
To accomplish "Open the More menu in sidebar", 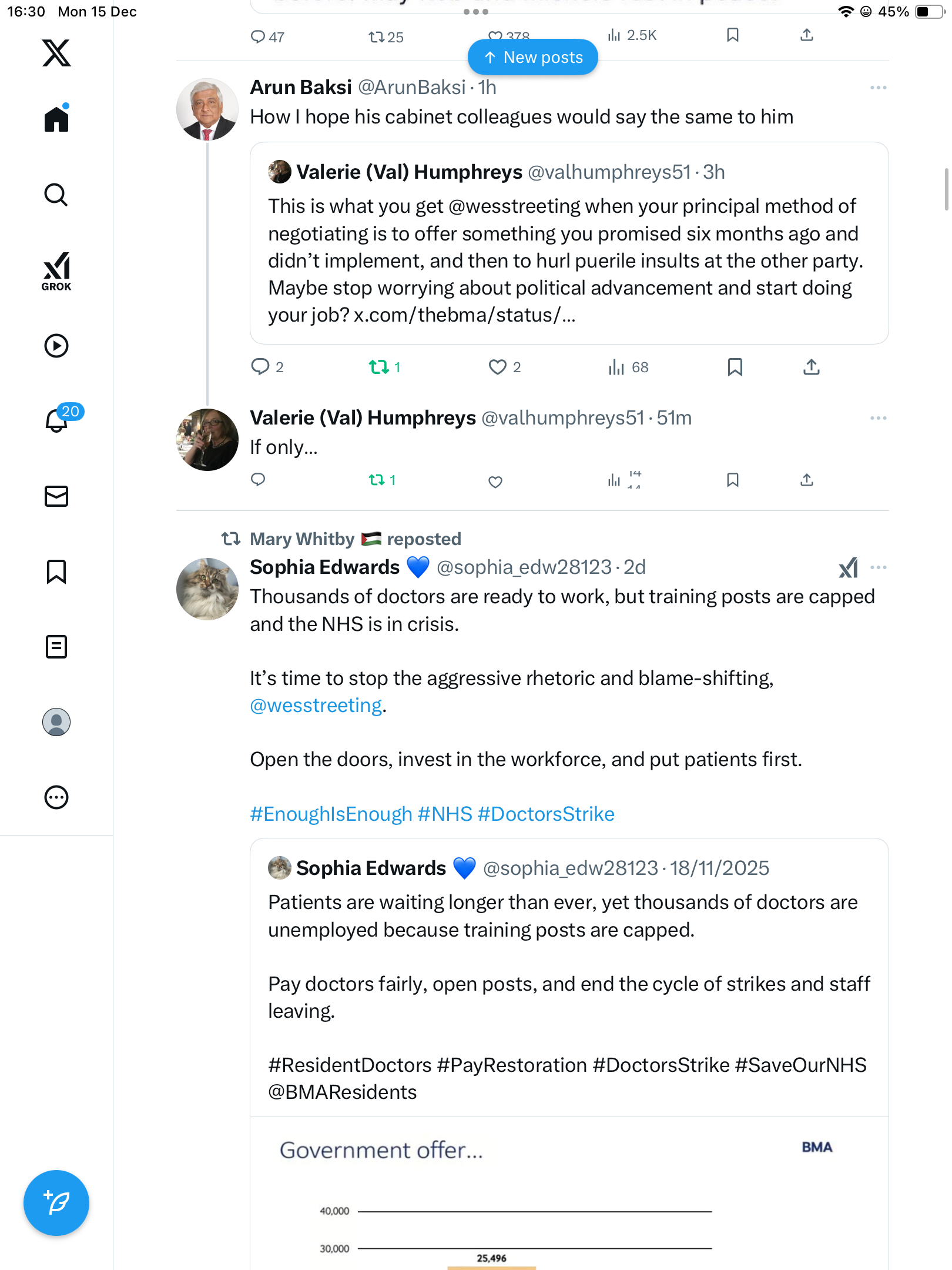I will [x=56, y=797].
